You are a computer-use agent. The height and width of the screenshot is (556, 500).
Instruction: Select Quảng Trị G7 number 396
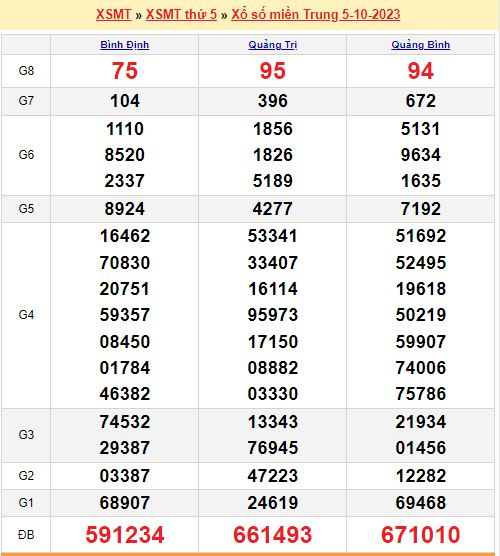(273, 101)
